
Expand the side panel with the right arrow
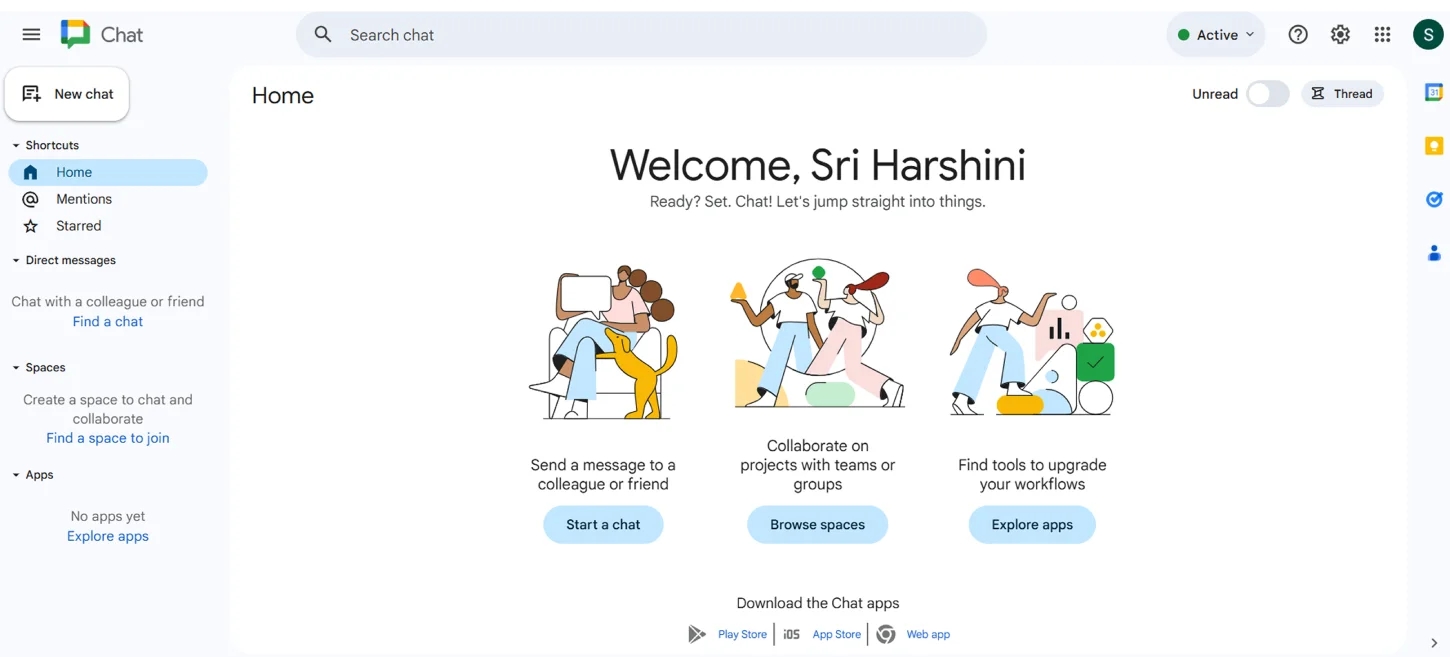[x=1433, y=643]
